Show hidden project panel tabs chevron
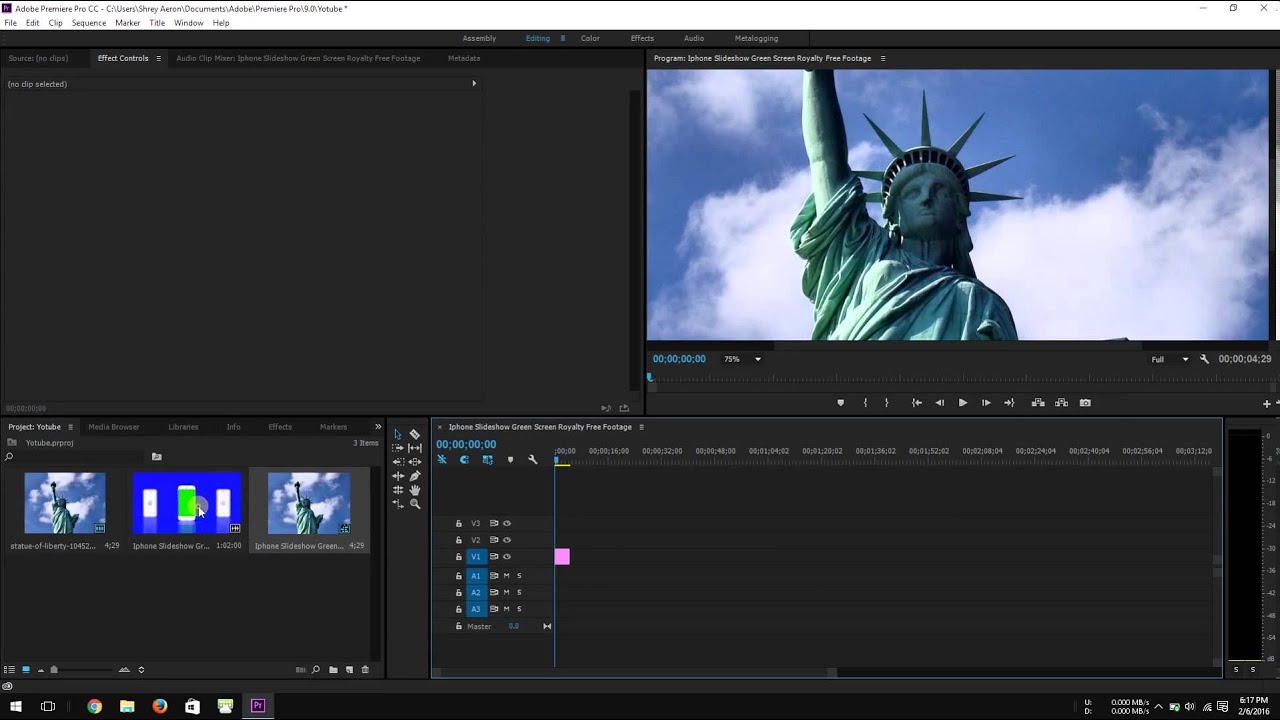The width and height of the screenshot is (1280, 720). tap(378, 427)
